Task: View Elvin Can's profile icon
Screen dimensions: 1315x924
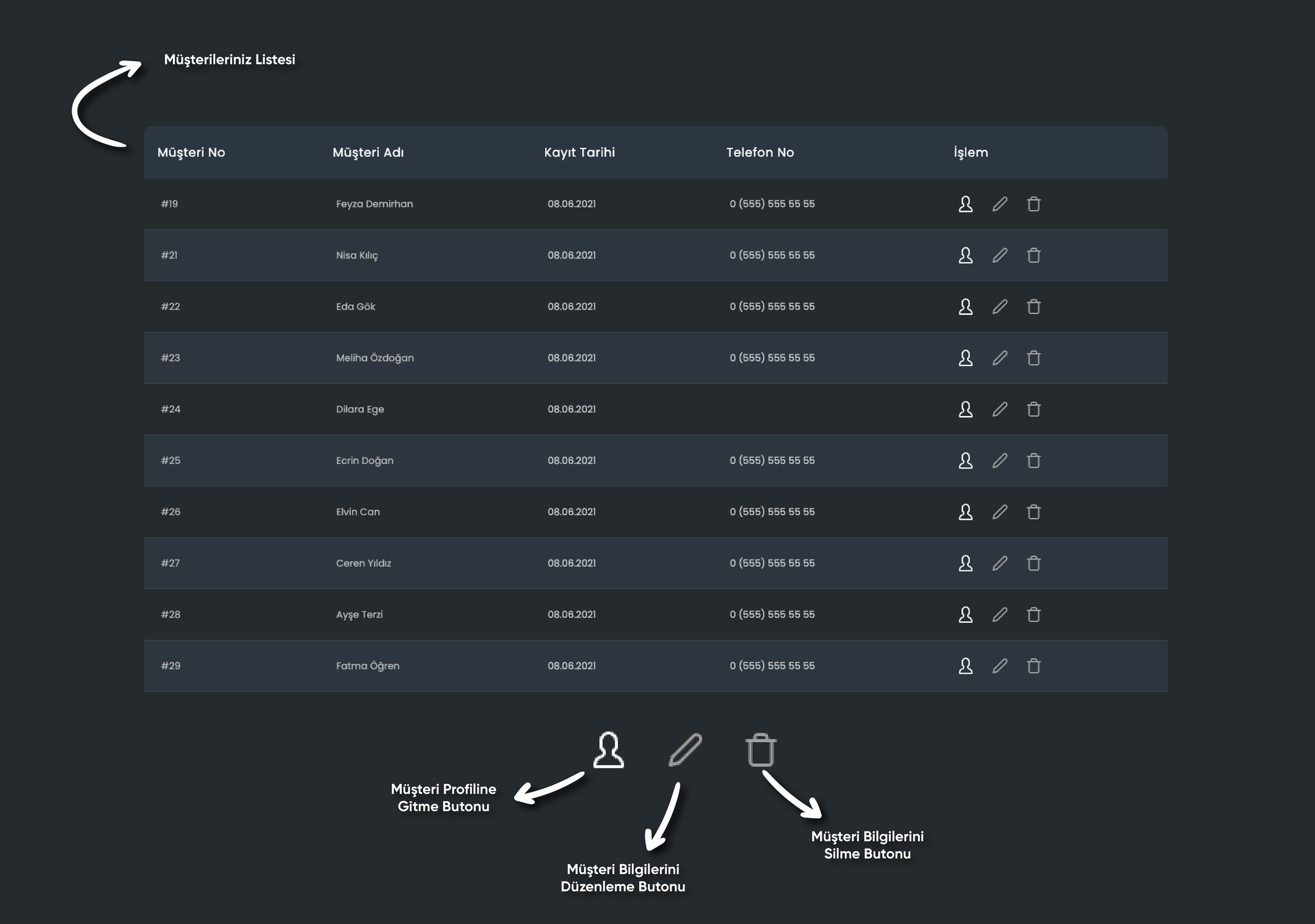Action: 965,511
